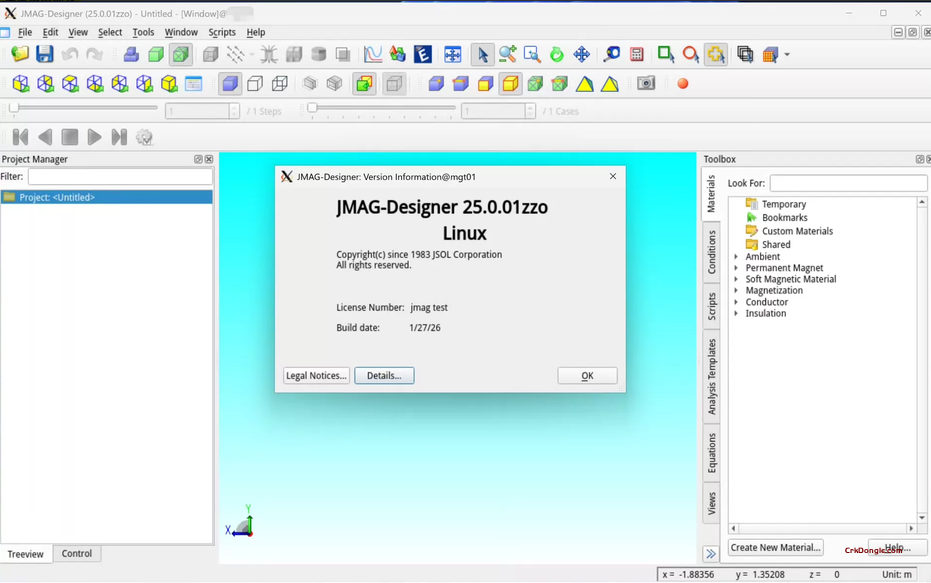Click the undo arrow in the toolbar
This screenshot has height=583, width=931.
click(x=69, y=55)
